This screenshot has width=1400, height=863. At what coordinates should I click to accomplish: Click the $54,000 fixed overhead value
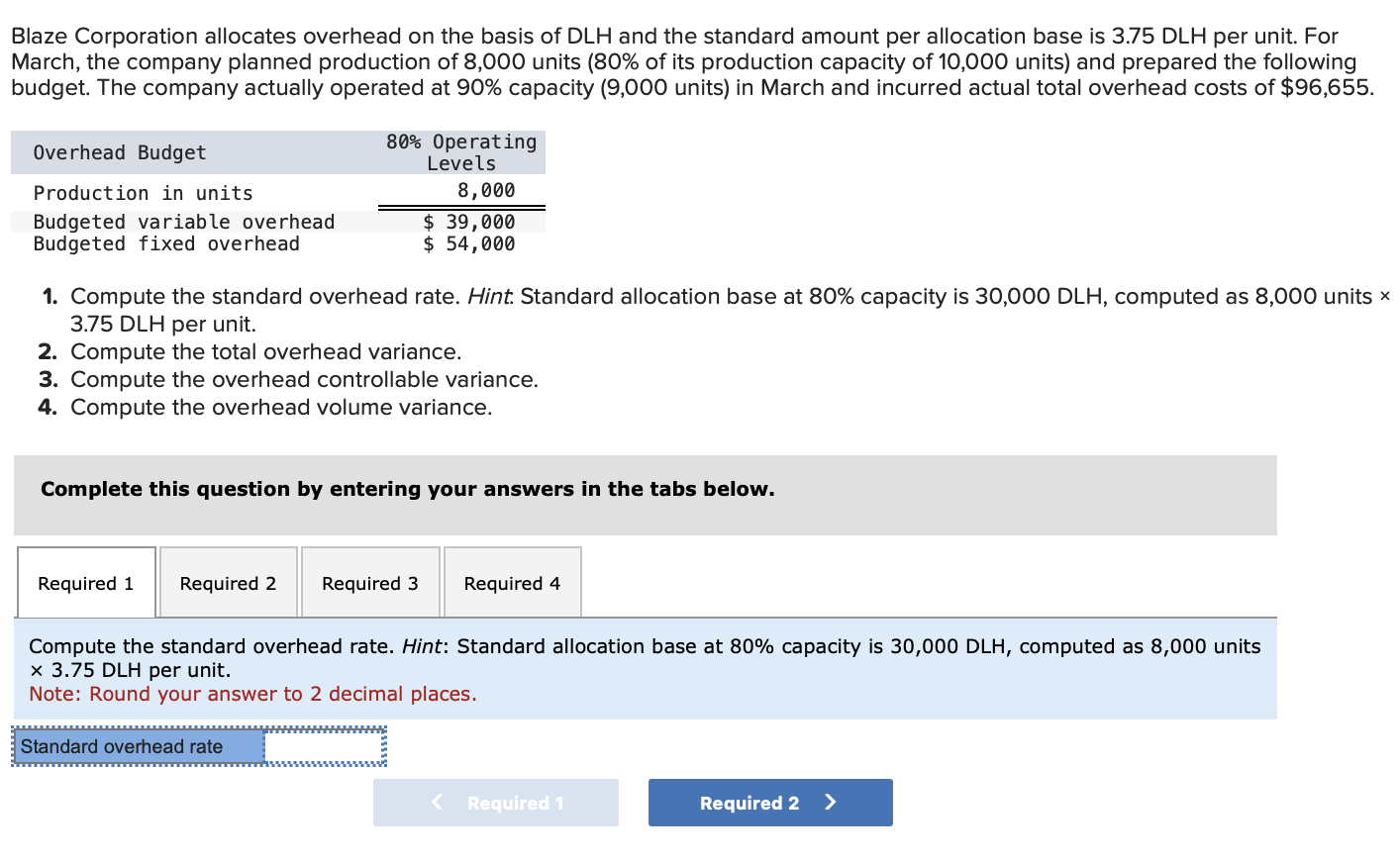coord(469,243)
